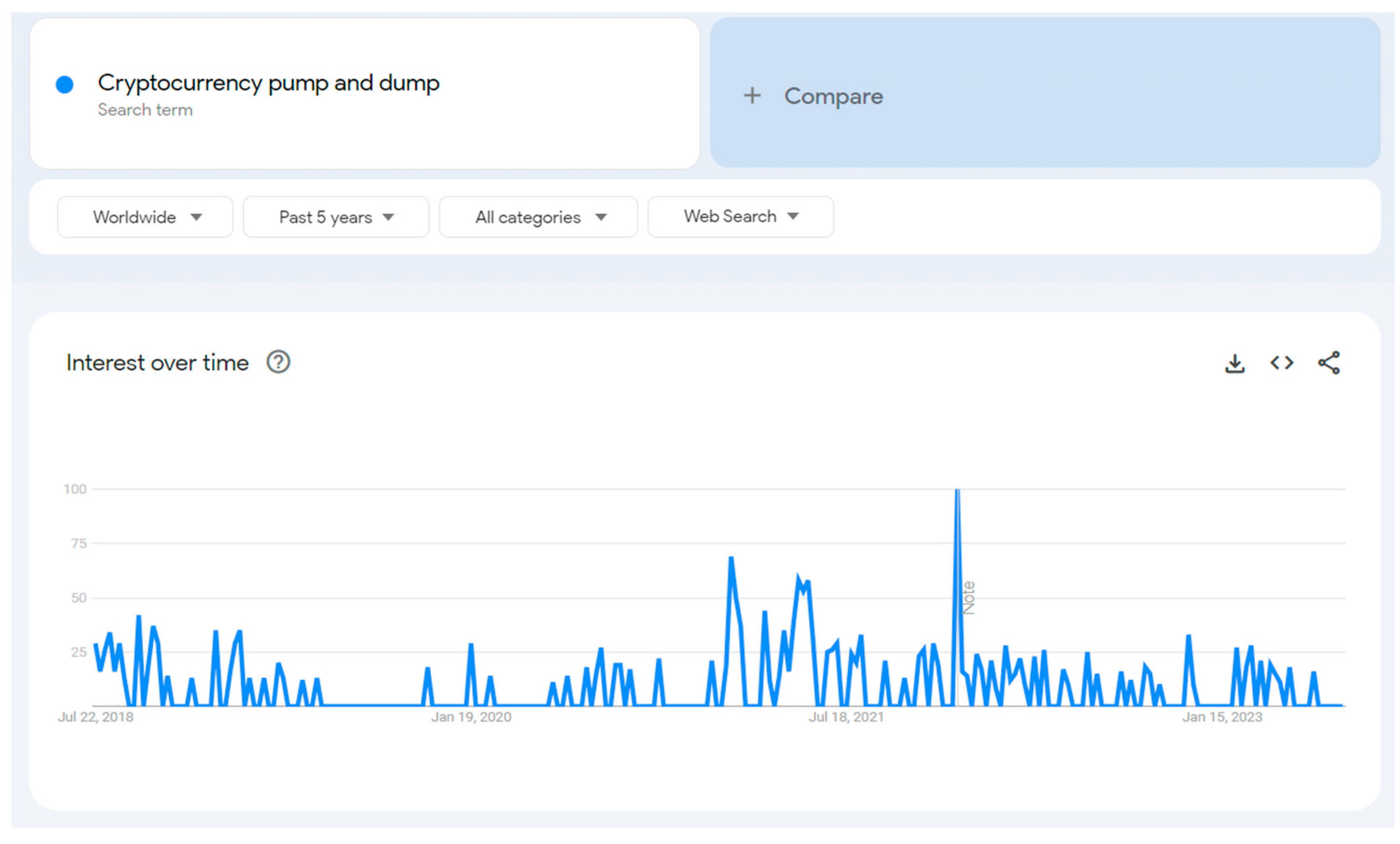Click the peak of the 100 spike
The width and height of the screenshot is (1400, 844).
pyautogui.click(x=957, y=490)
